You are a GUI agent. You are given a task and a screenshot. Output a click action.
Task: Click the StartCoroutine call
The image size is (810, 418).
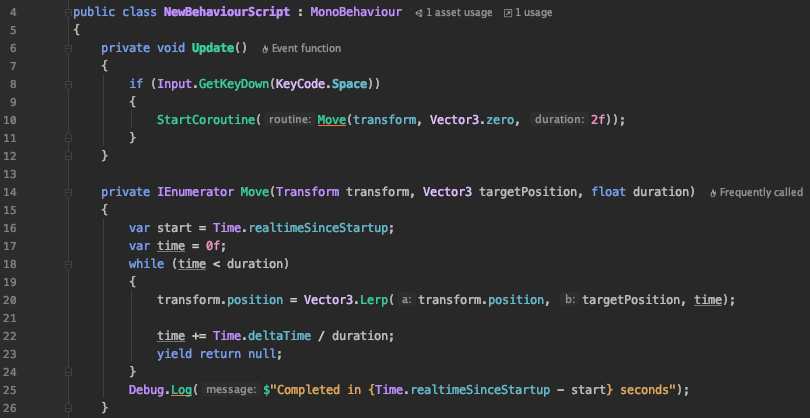[206, 120]
